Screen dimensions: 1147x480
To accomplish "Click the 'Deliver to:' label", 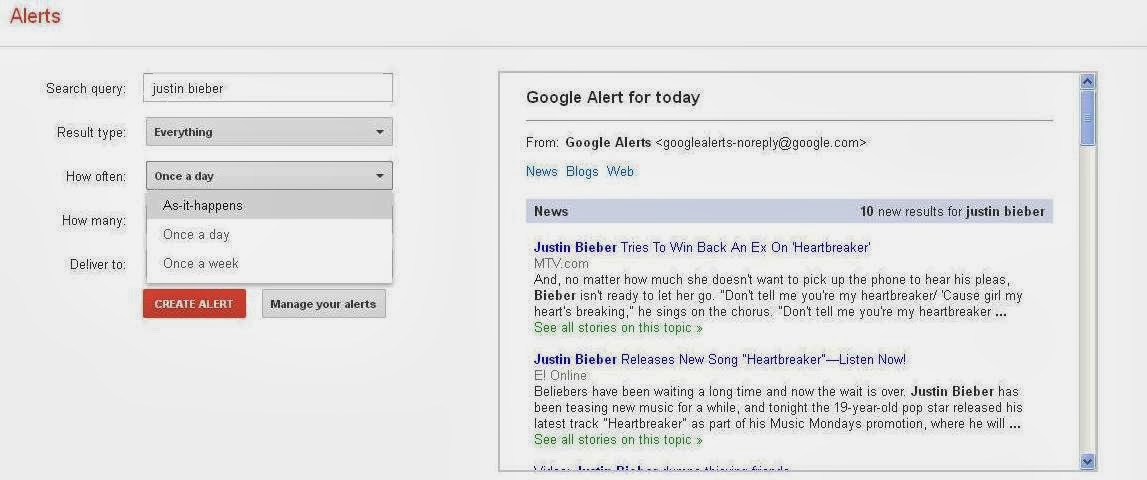I will [98, 264].
